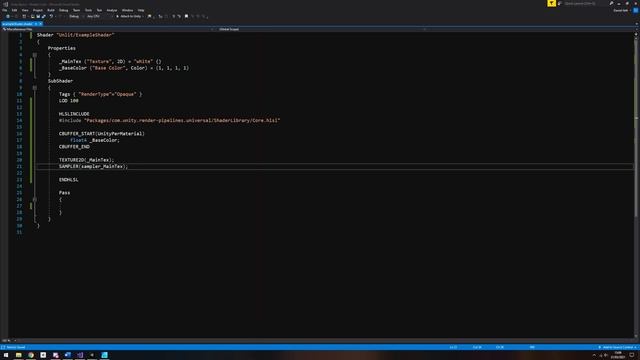Open the Help menu
The width and height of the screenshot is (640, 360).
141,10
